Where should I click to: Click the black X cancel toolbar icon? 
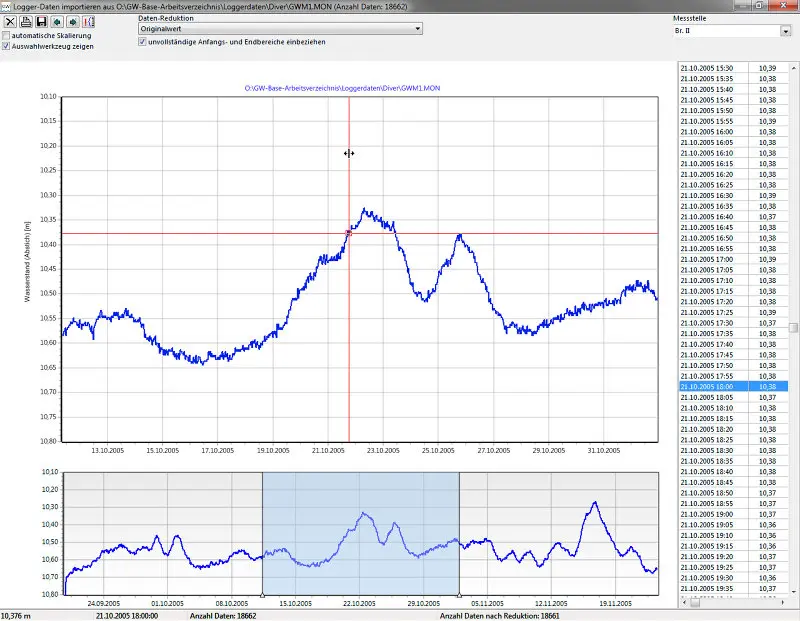[10, 21]
